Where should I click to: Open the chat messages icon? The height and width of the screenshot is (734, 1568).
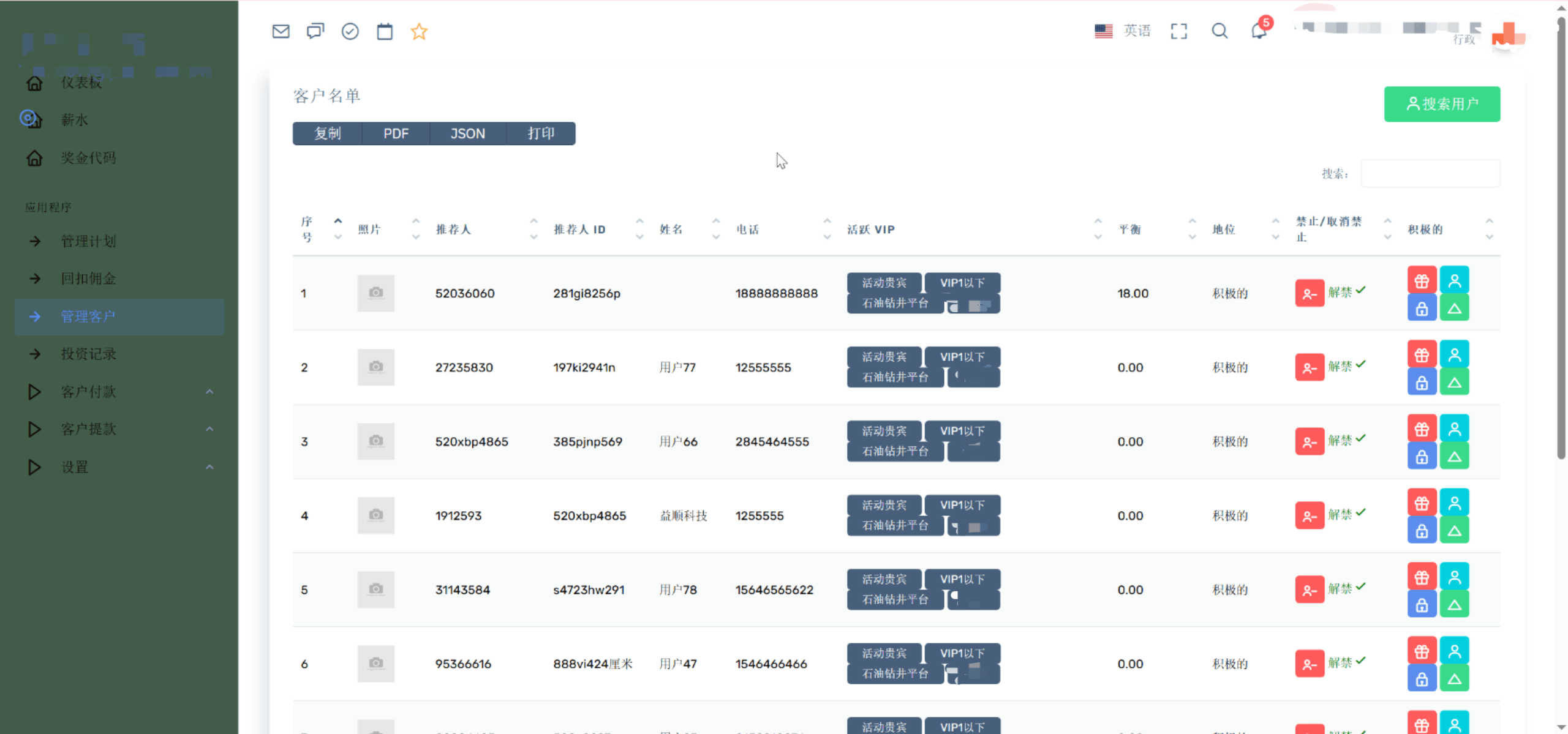pos(315,31)
